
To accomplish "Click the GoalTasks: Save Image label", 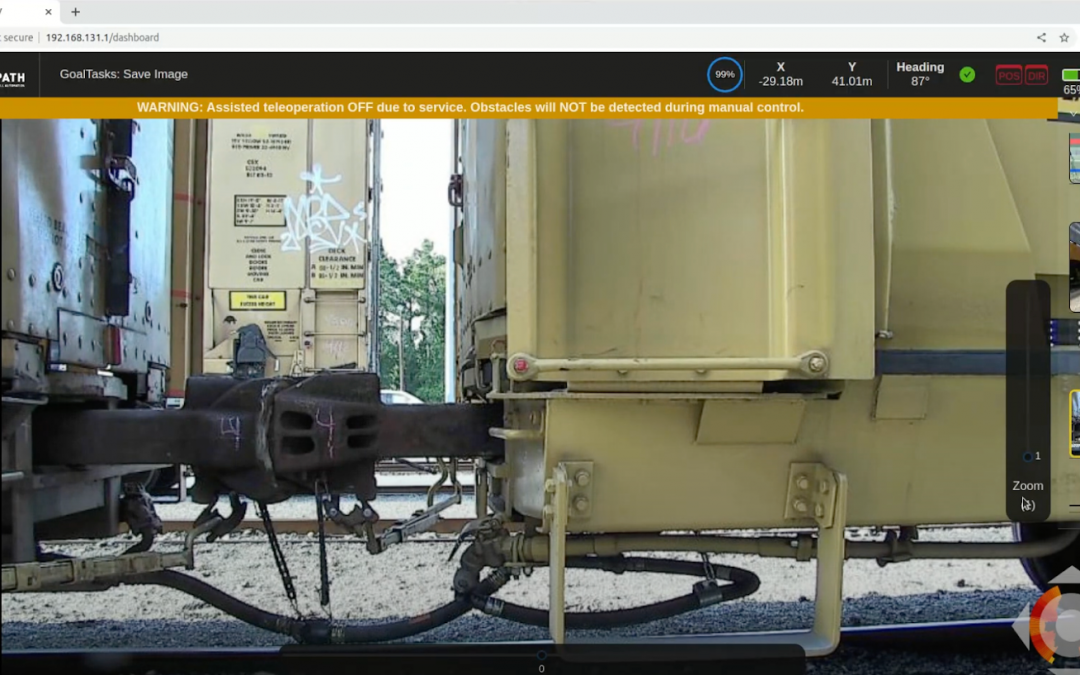I will 123,74.
